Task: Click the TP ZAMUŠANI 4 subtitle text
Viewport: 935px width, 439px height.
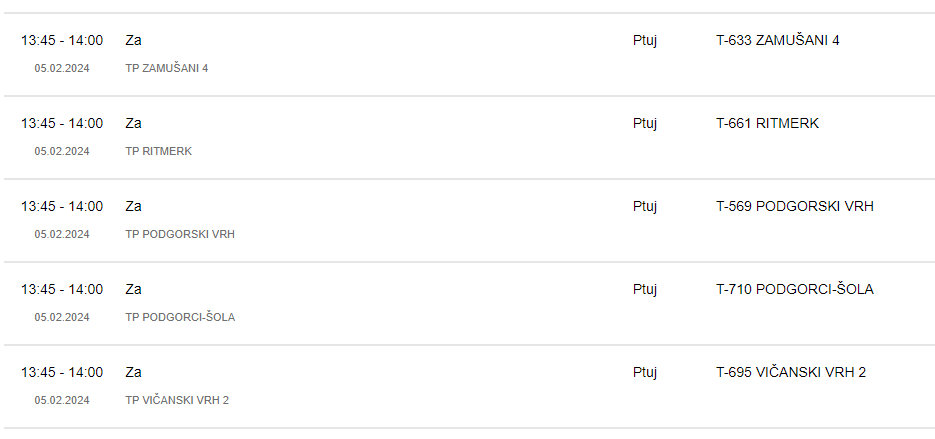Action: [166, 68]
